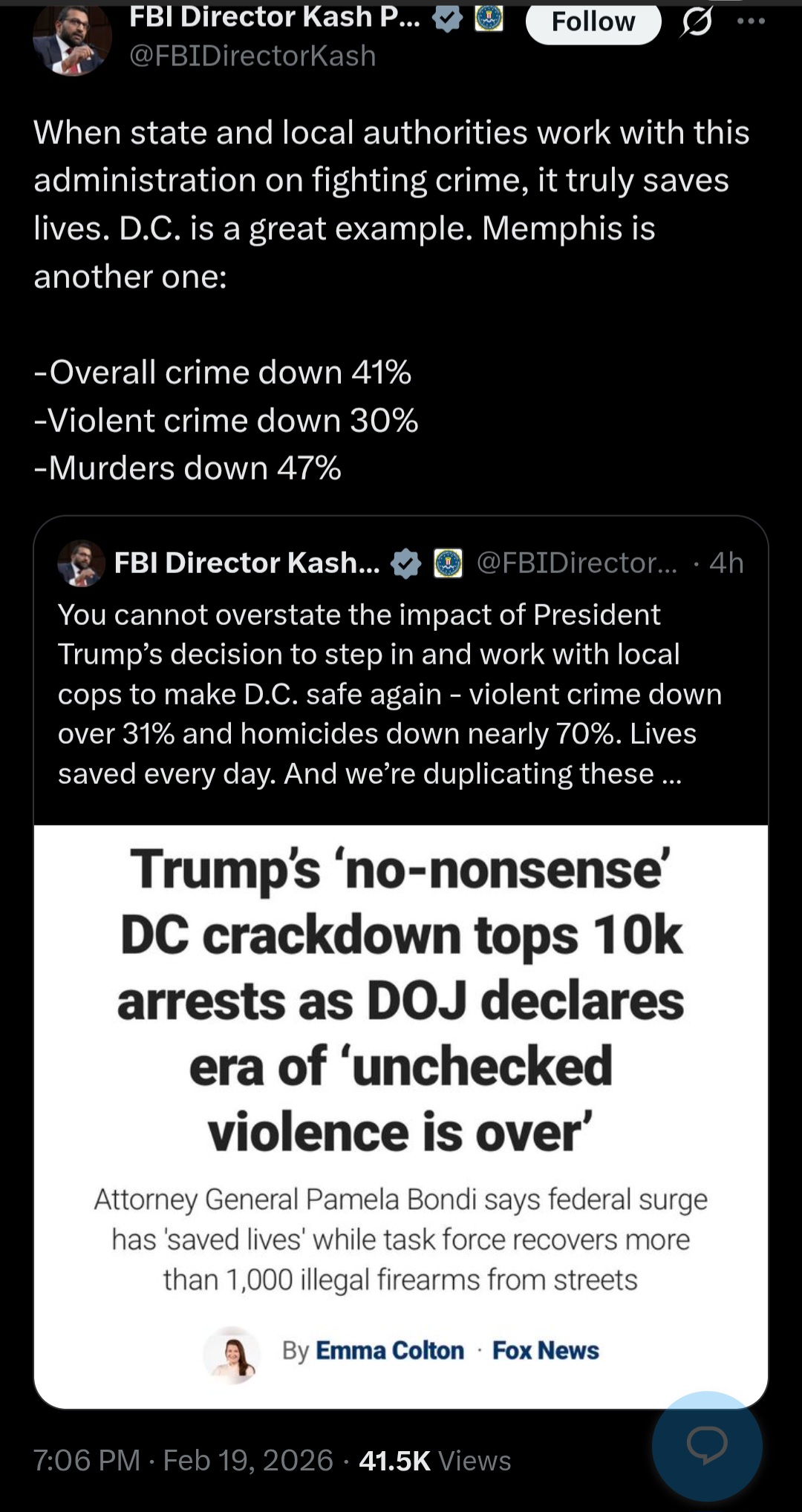Open the three-dot more options menu

click(x=751, y=22)
